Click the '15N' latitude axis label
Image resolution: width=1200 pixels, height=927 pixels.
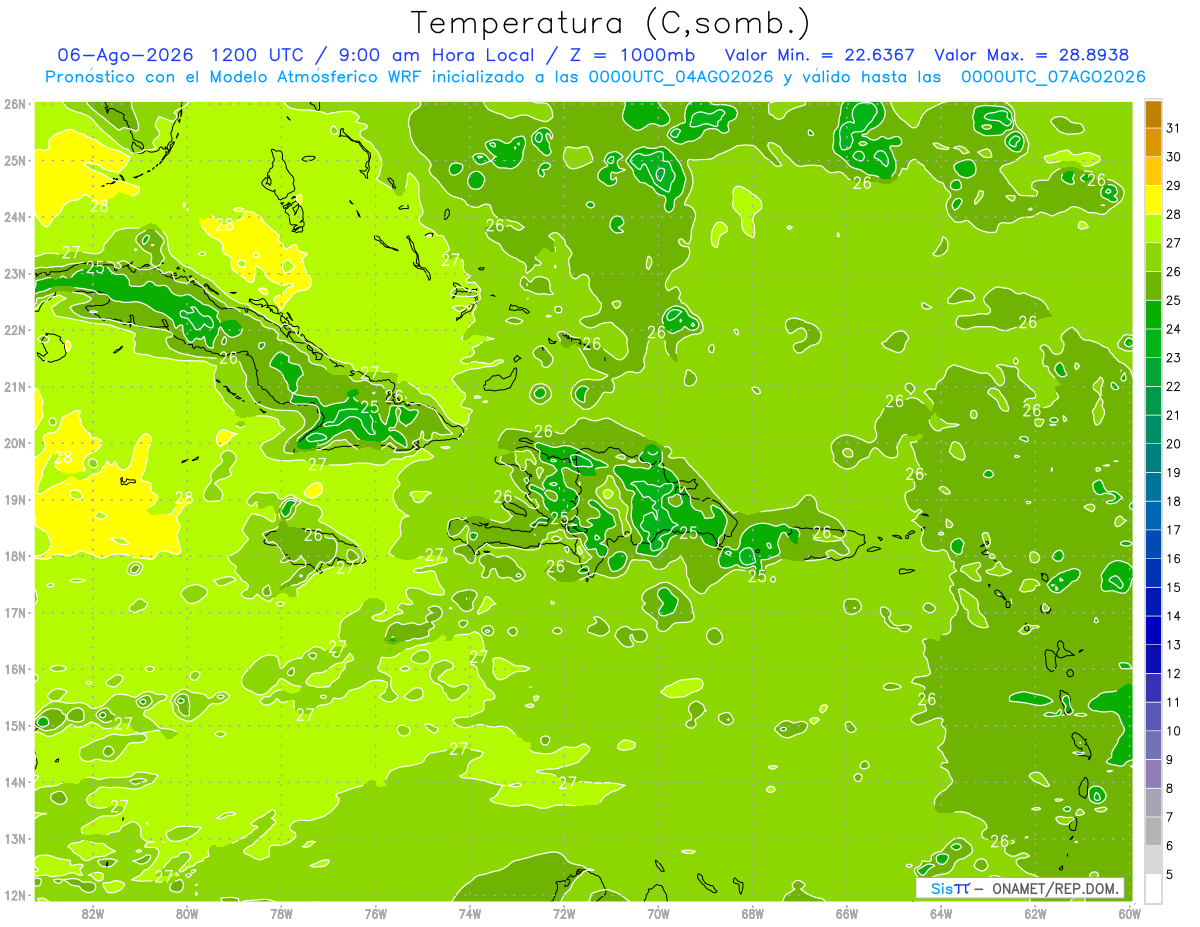(x=14, y=725)
